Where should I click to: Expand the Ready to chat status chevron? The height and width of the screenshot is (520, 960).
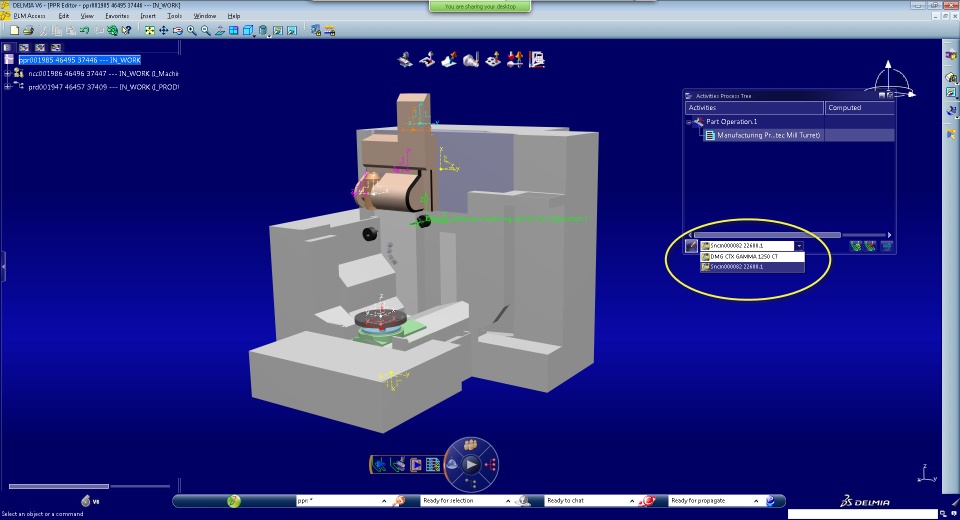click(632, 501)
